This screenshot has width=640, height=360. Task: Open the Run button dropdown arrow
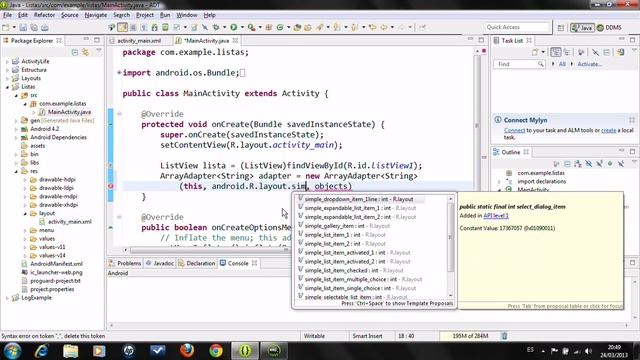pyautogui.click(x=242, y=27)
